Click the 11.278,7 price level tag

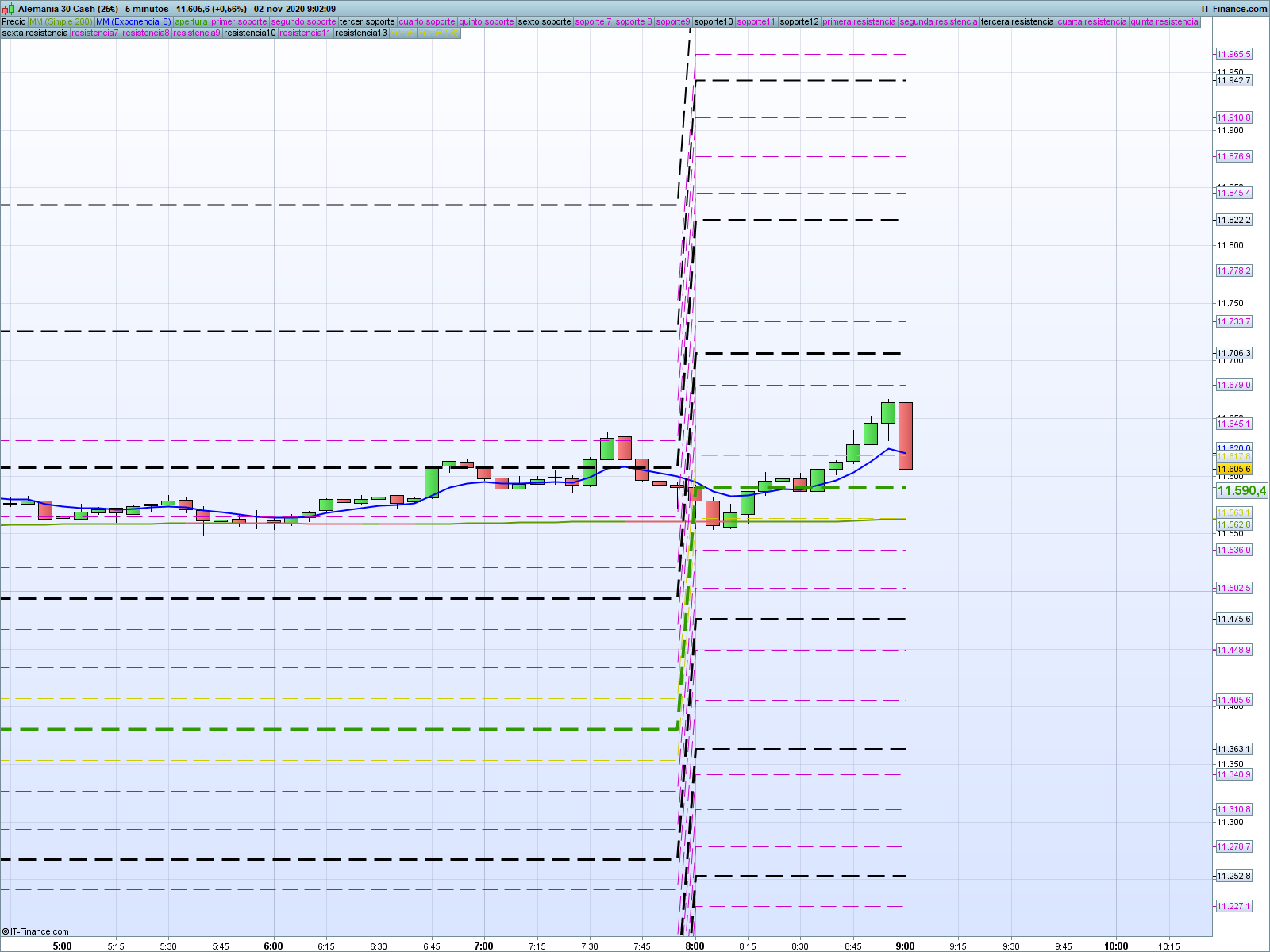coord(1234,846)
